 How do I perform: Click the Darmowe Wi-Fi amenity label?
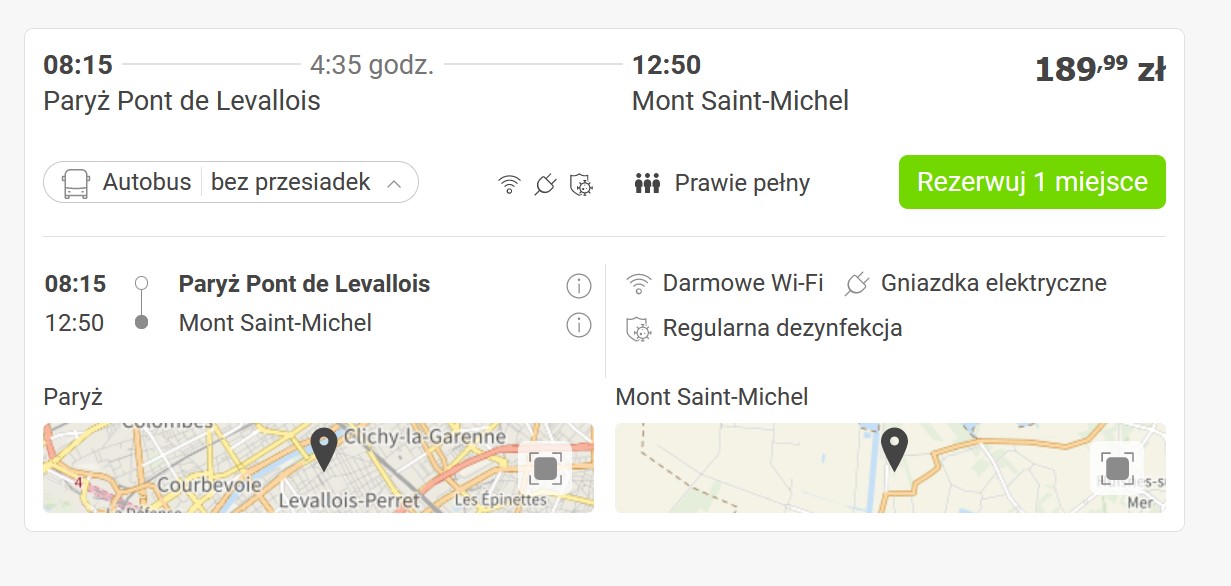coord(743,283)
